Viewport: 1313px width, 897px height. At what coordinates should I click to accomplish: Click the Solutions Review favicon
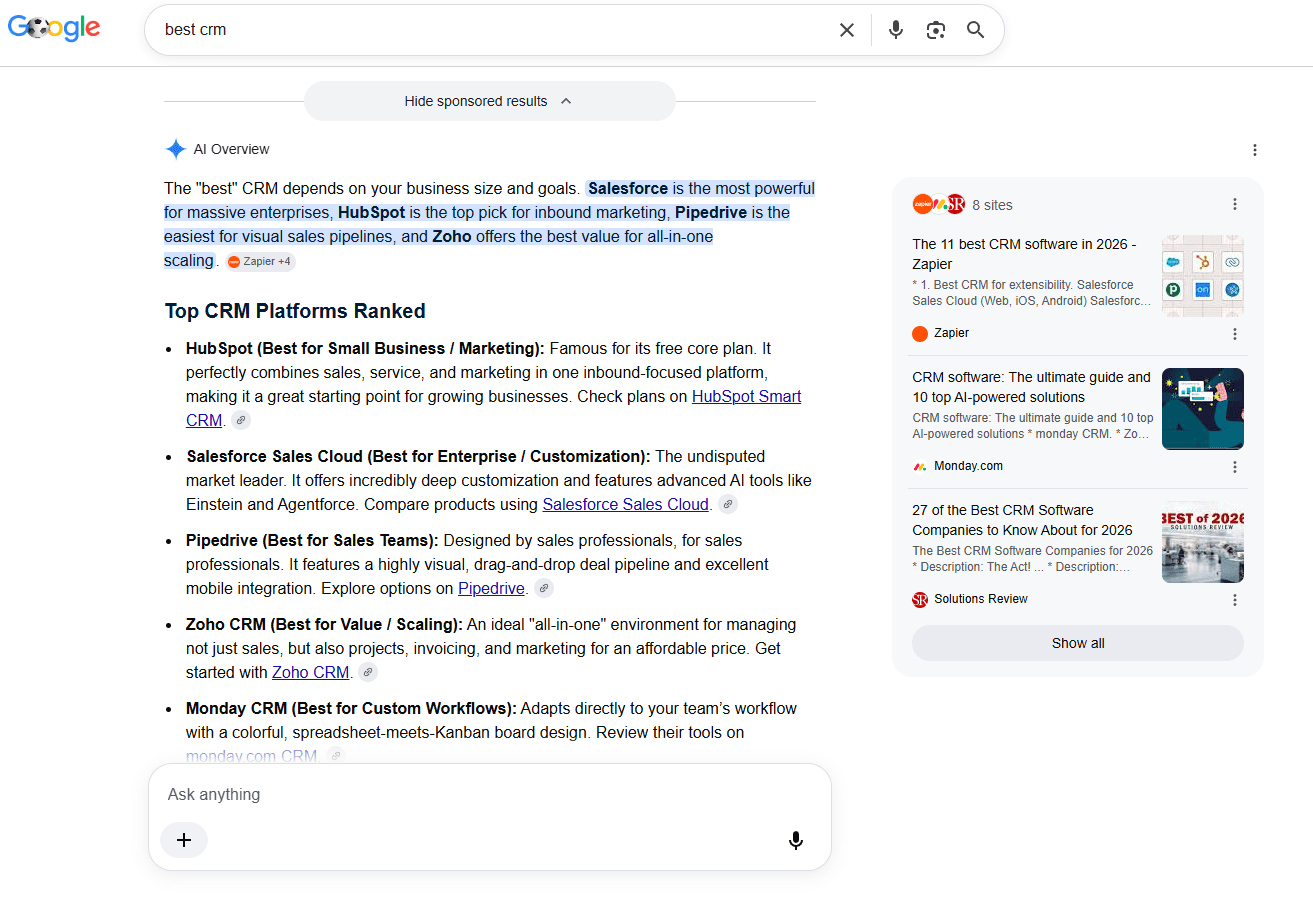point(920,599)
